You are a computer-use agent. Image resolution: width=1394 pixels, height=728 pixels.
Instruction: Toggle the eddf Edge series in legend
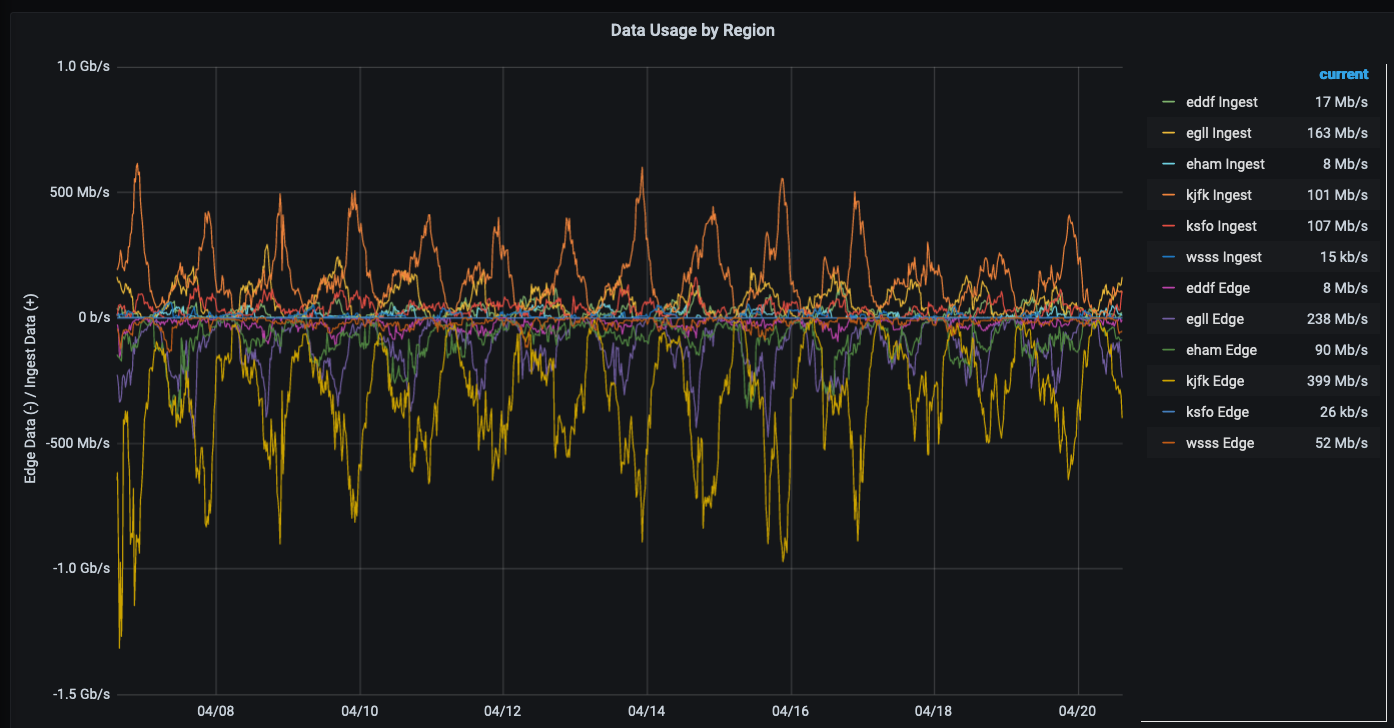pos(1219,288)
